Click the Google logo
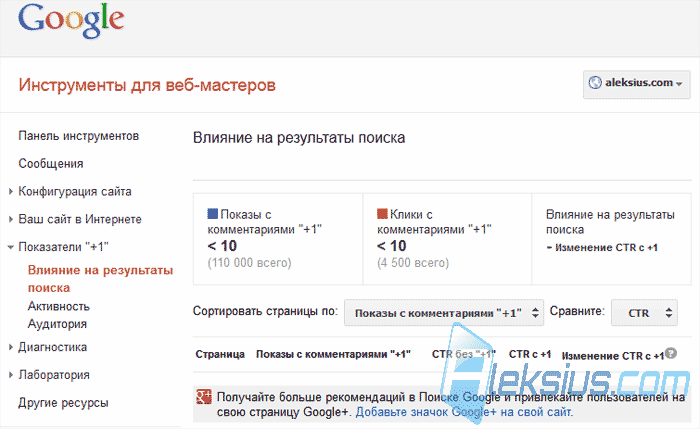 pos(71,21)
